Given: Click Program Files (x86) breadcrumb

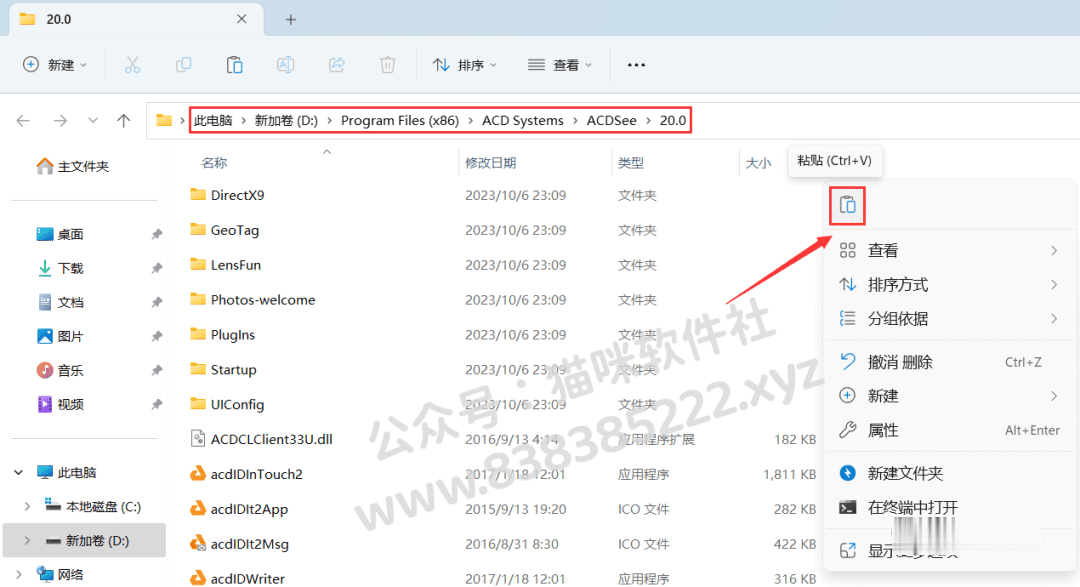Looking at the screenshot, I should [400, 121].
